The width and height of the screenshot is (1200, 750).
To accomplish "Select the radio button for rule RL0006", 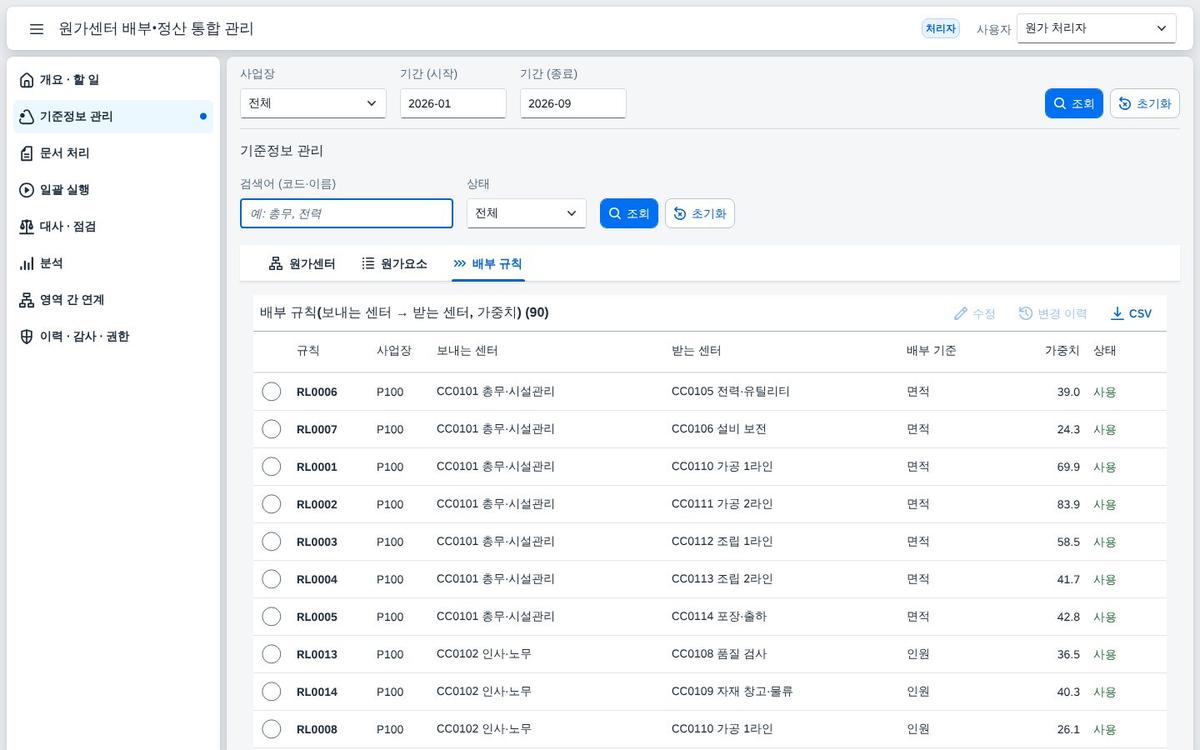I will [271, 392].
